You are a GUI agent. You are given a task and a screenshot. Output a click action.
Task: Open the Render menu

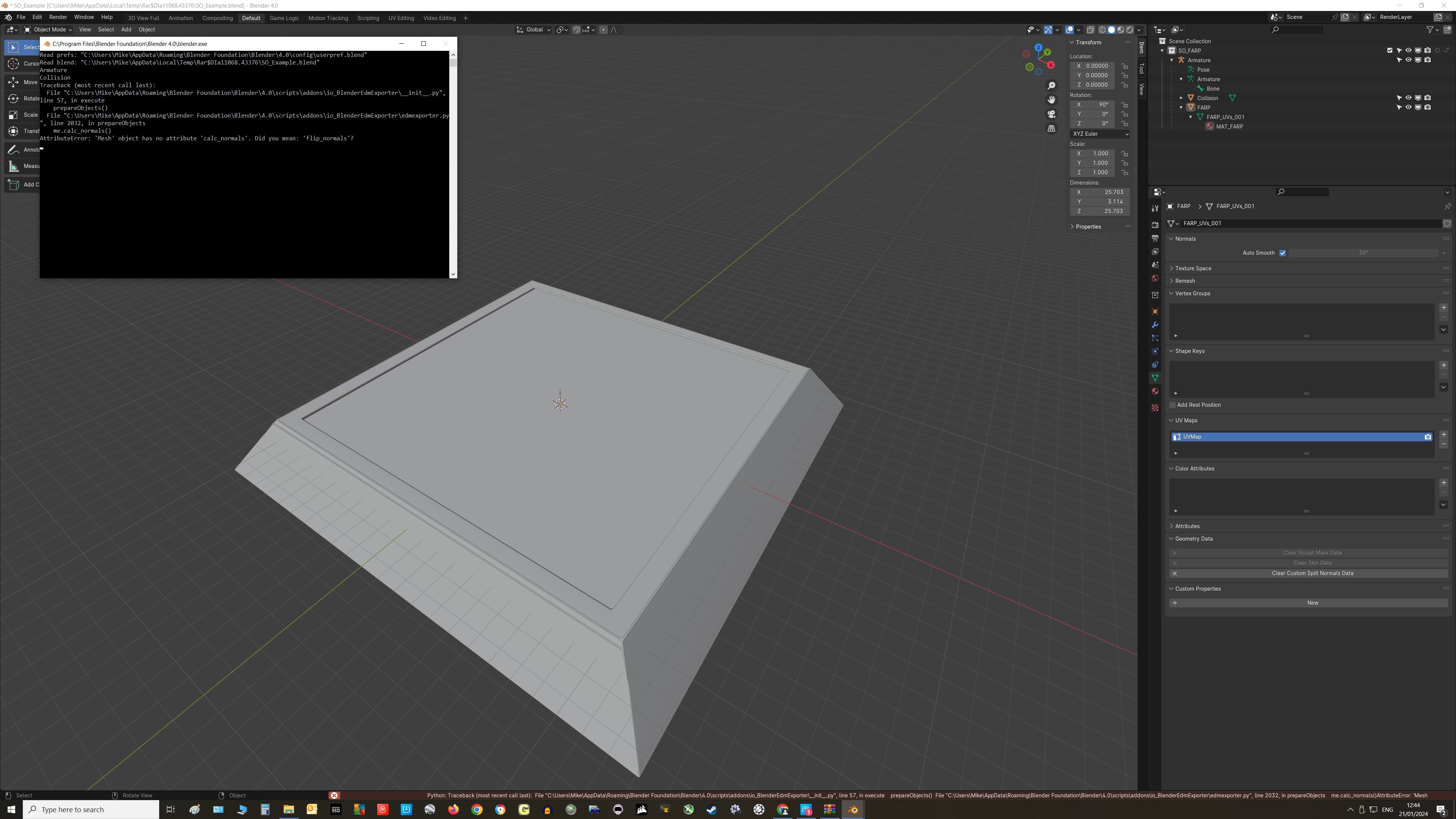(58, 17)
